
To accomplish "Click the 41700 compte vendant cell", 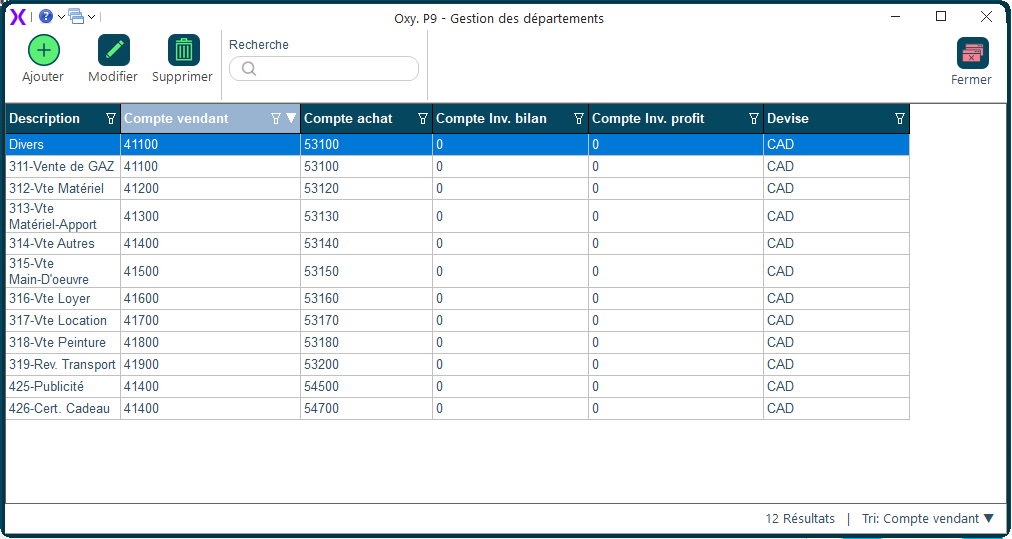I will [210, 320].
